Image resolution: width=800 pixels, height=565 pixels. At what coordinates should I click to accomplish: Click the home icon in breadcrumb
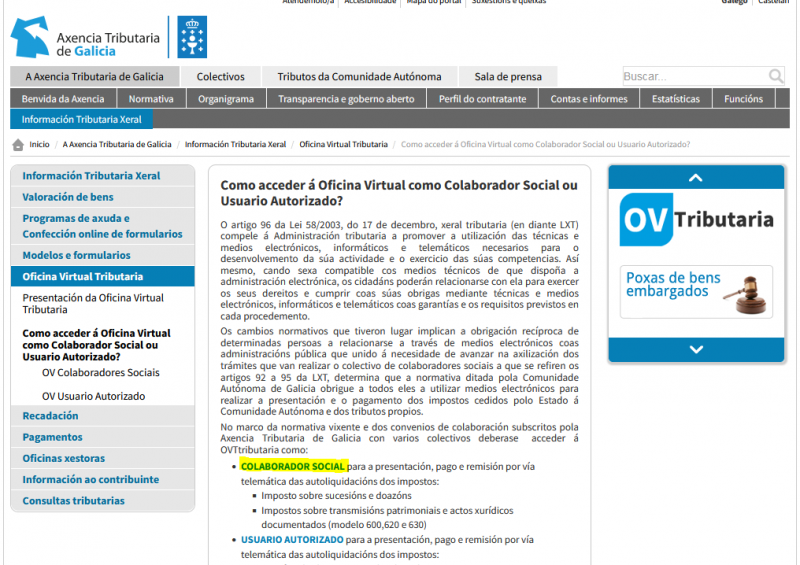point(18,145)
